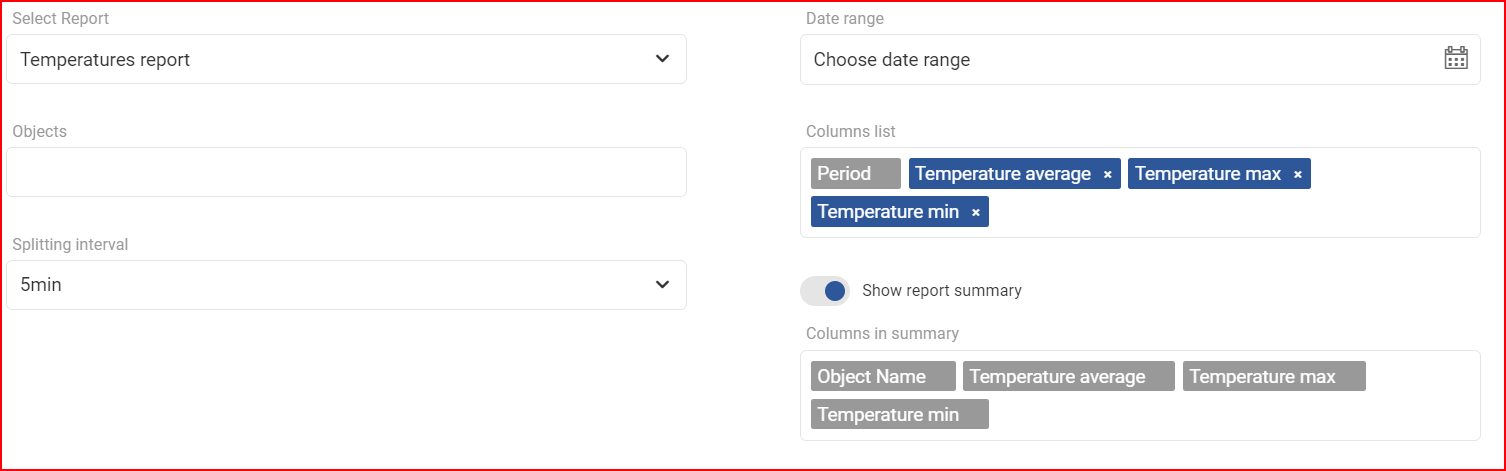Click Temperature max tag in summary columns
This screenshot has width=1506, height=471.
click(x=1274, y=376)
